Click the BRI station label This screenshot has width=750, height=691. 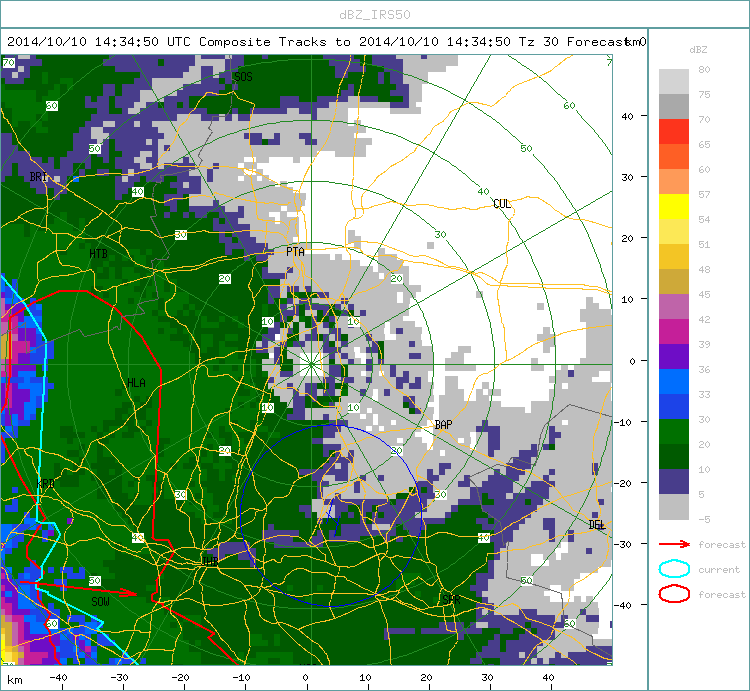tap(38, 176)
